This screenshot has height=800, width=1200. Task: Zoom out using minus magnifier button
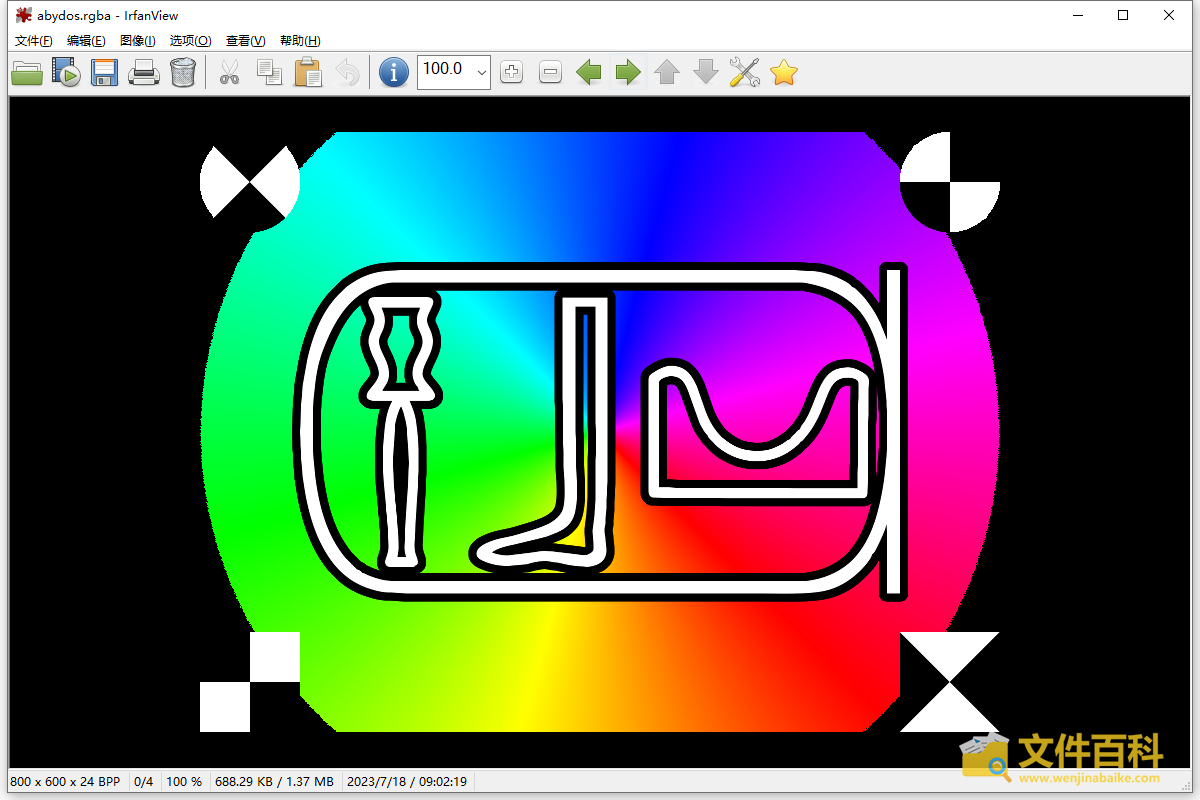point(550,72)
